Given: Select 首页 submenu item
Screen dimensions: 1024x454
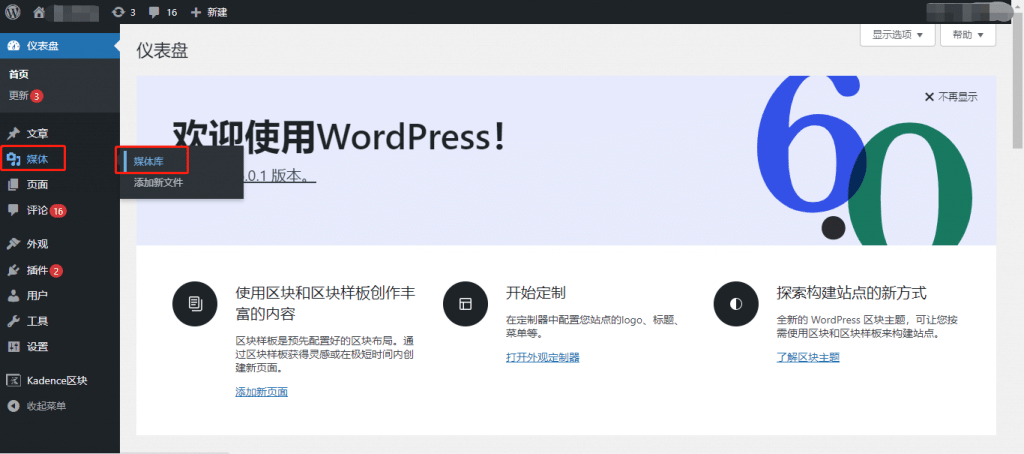Looking at the screenshot, I should pyautogui.click(x=19, y=74).
